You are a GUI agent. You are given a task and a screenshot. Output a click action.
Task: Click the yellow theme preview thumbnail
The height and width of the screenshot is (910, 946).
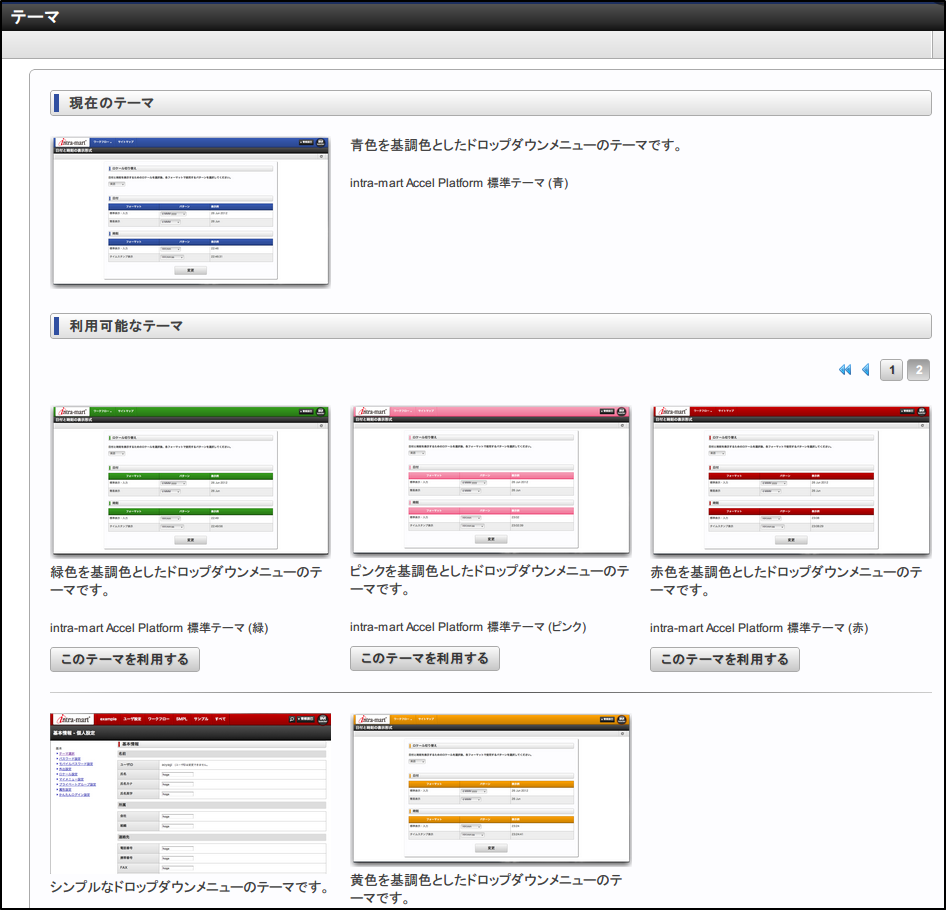[x=490, y=788]
